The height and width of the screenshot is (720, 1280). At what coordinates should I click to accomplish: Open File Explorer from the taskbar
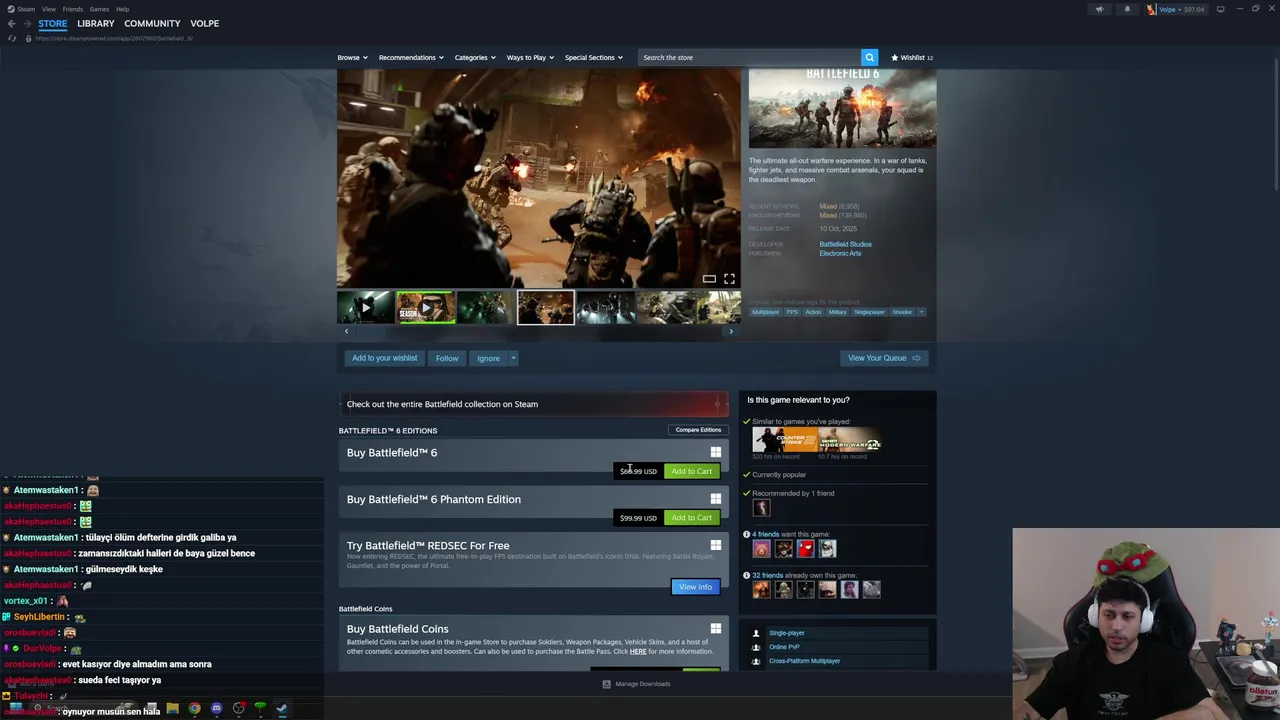(172, 708)
